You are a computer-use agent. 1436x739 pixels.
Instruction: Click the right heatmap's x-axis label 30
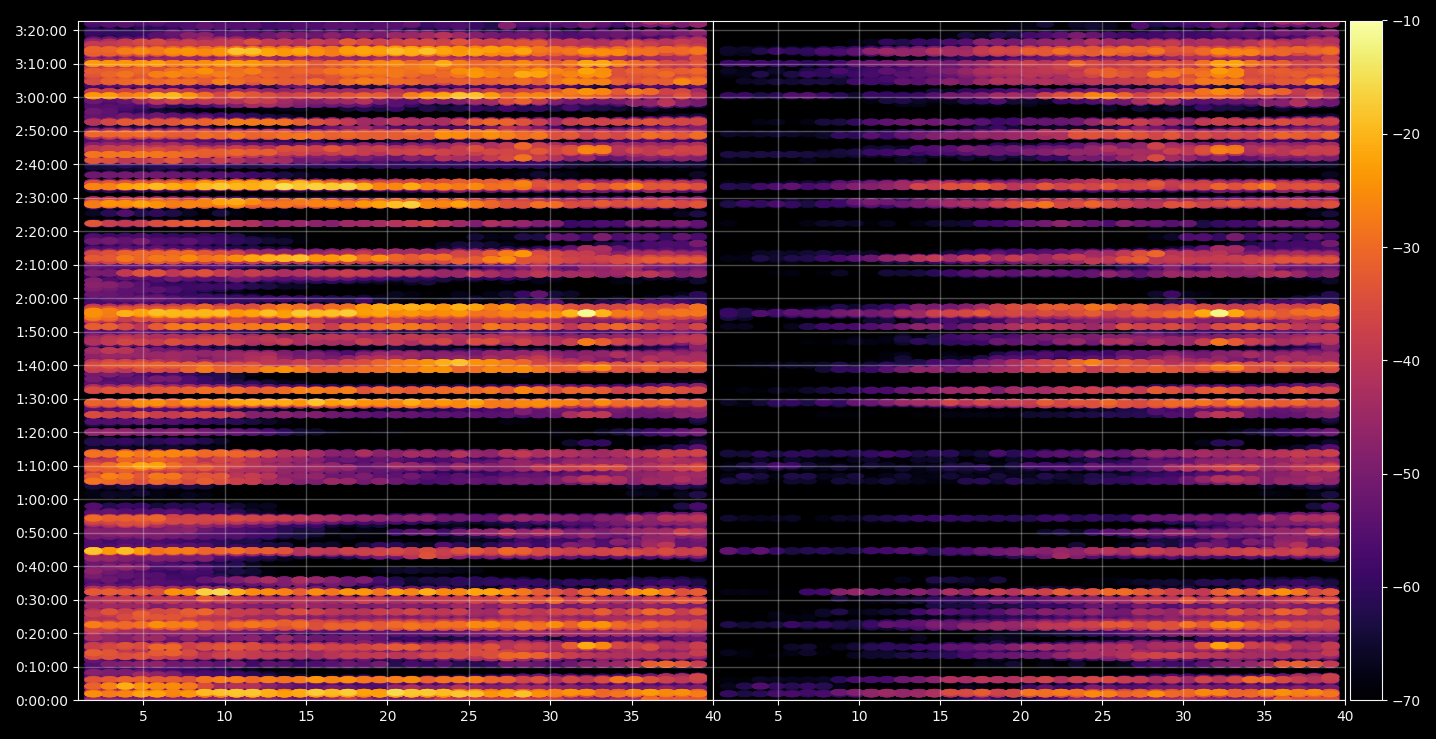1183,717
